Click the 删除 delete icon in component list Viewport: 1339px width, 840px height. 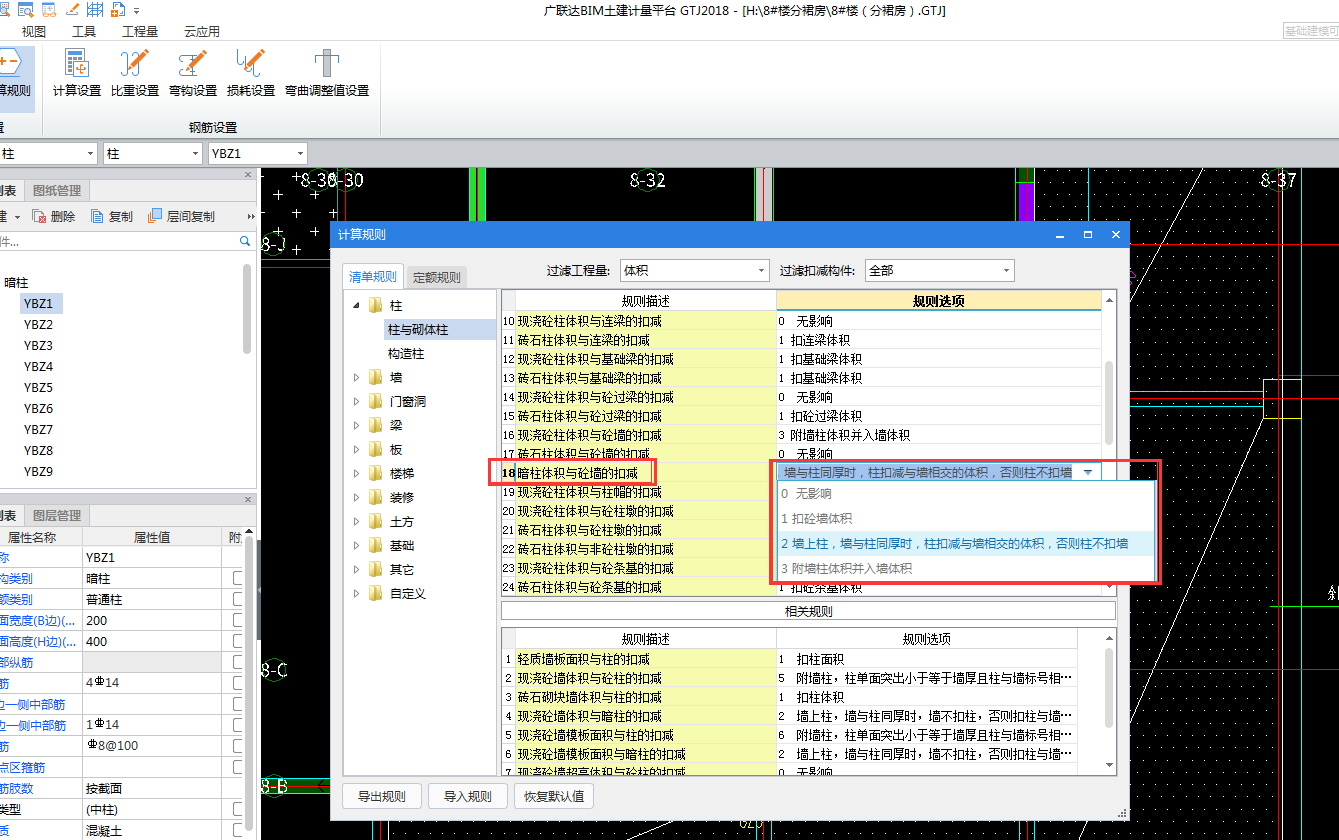point(39,216)
